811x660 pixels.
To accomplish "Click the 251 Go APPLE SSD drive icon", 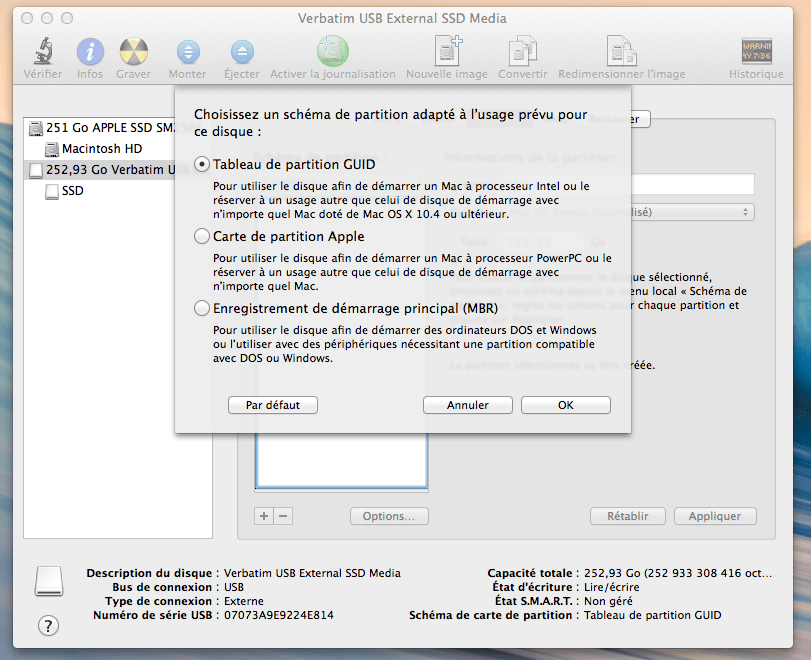I will coord(36,128).
